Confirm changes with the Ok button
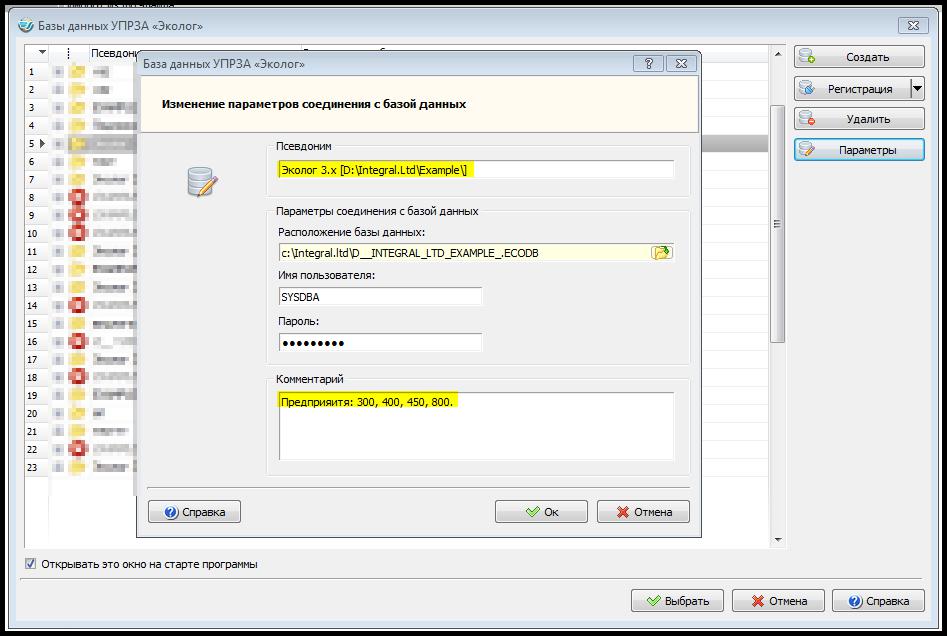This screenshot has width=947, height=636. [541, 512]
